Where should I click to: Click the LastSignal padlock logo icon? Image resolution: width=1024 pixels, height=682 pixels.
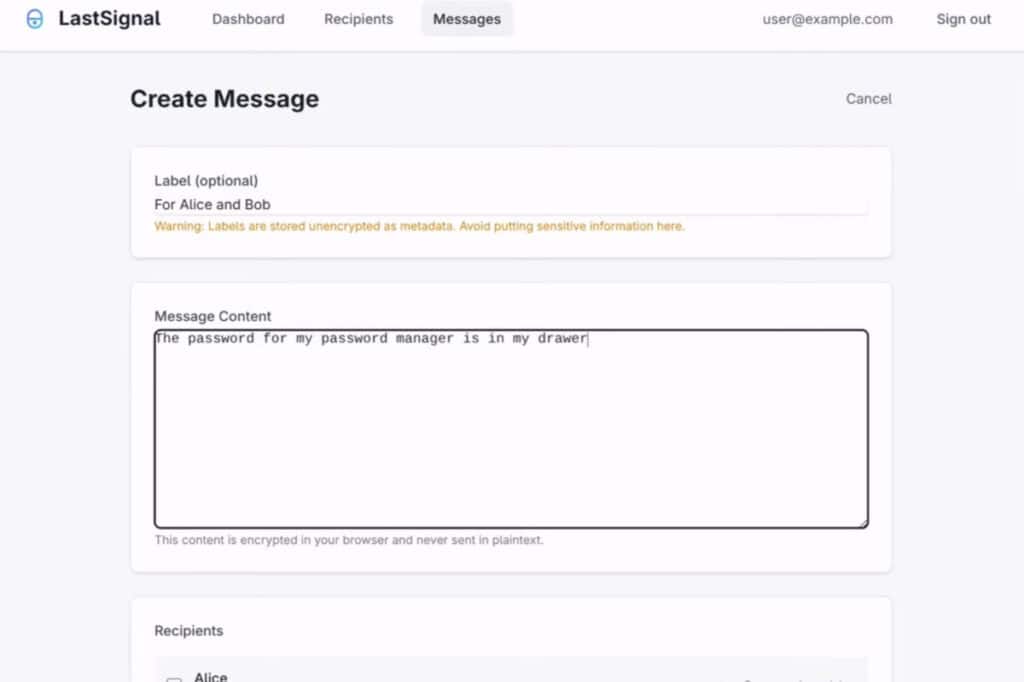[34, 18]
